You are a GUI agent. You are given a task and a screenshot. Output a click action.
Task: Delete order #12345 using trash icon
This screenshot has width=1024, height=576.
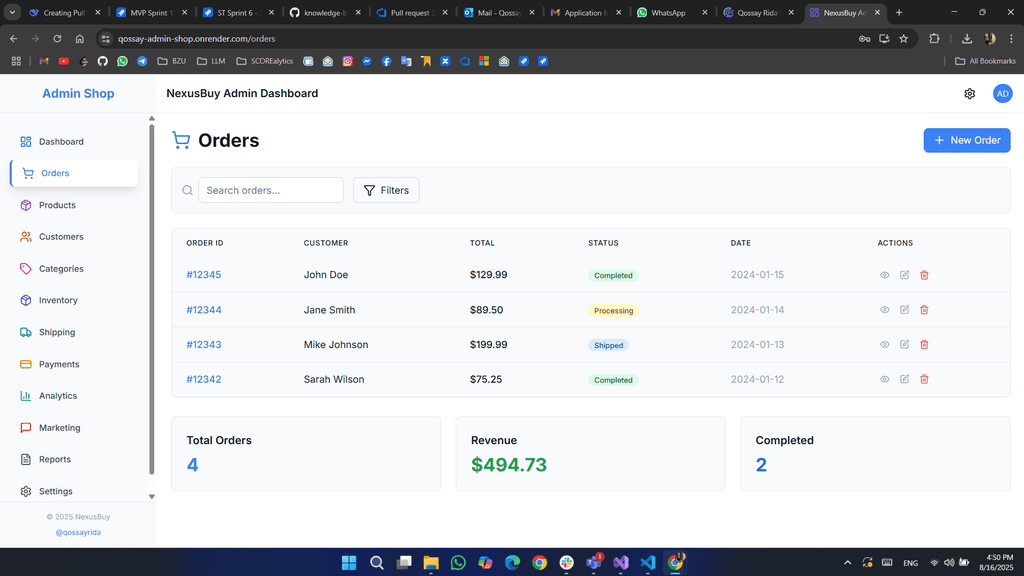click(924, 275)
